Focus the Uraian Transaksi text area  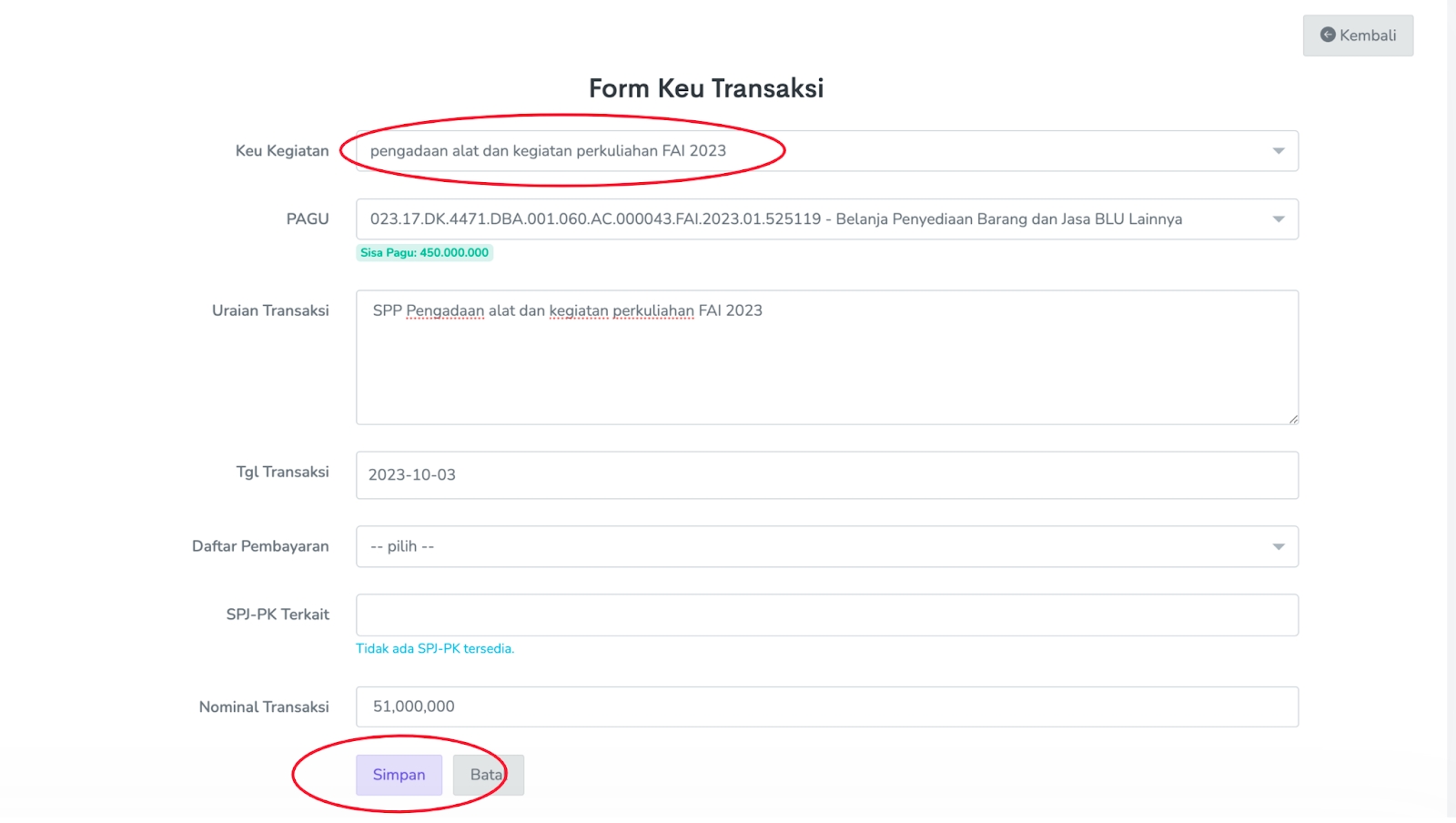826,364
